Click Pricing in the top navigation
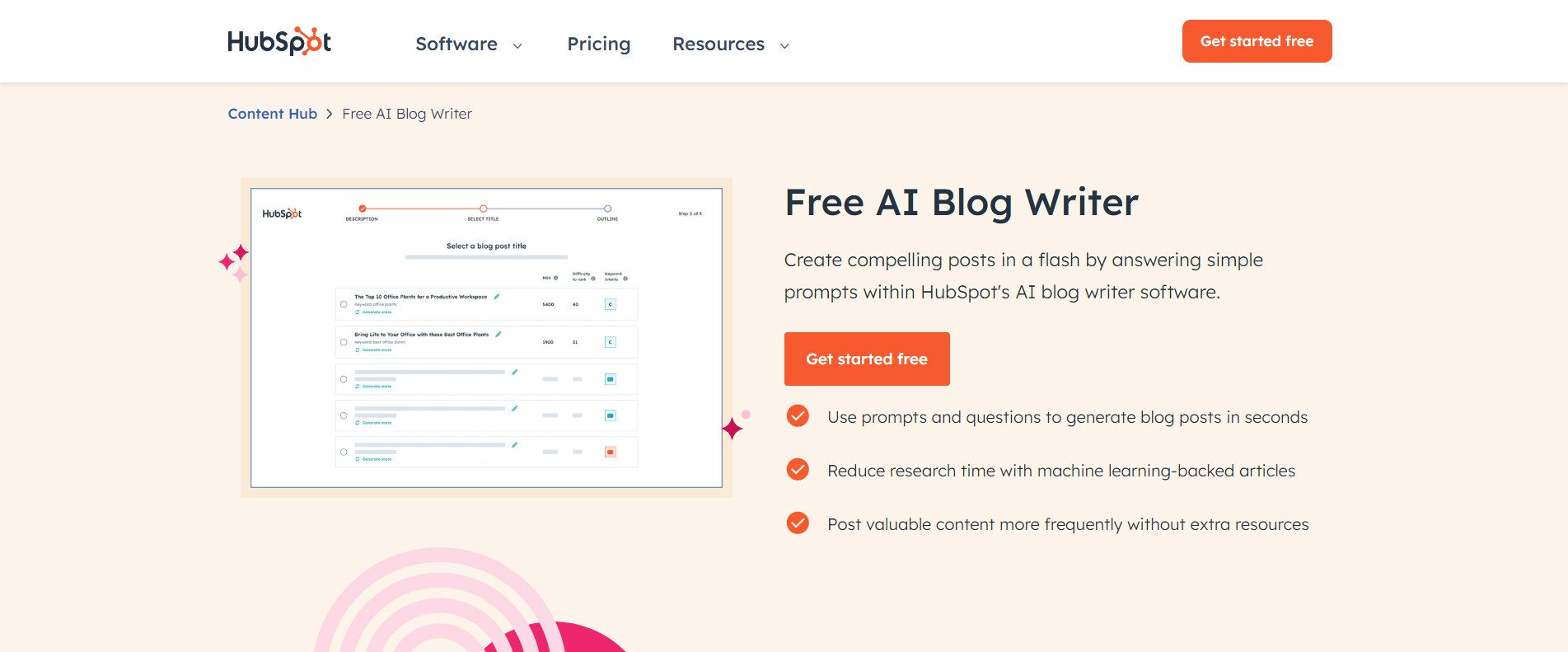Image resolution: width=1568 pixels, height=652 pixels. [598, 44]
